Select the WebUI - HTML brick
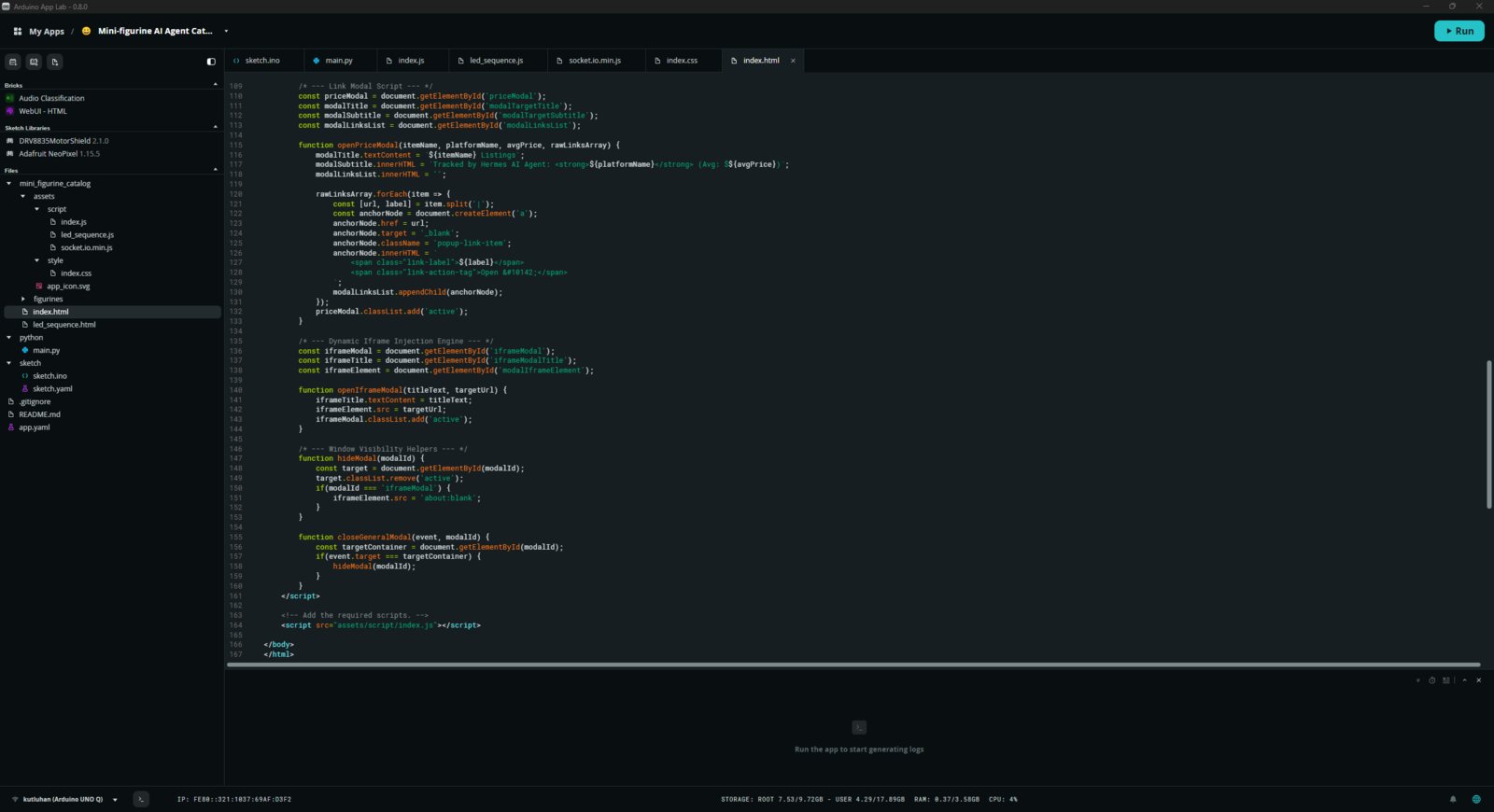This screenshot has width=1494, height=812. point(43,111)
